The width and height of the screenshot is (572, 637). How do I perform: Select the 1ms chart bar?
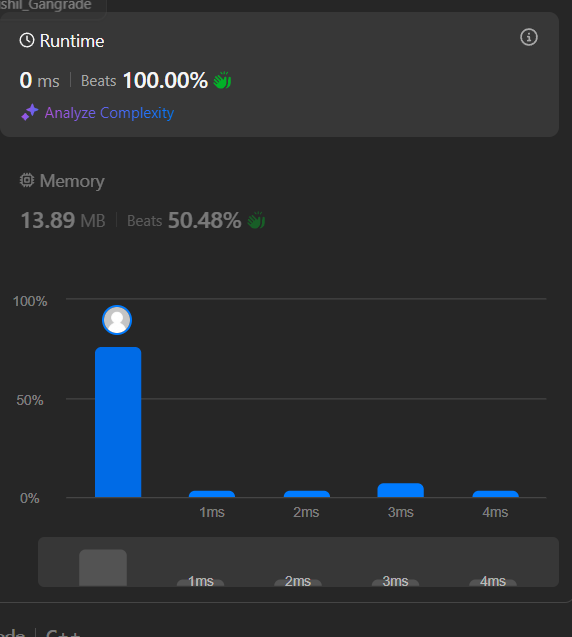(212, 494)
